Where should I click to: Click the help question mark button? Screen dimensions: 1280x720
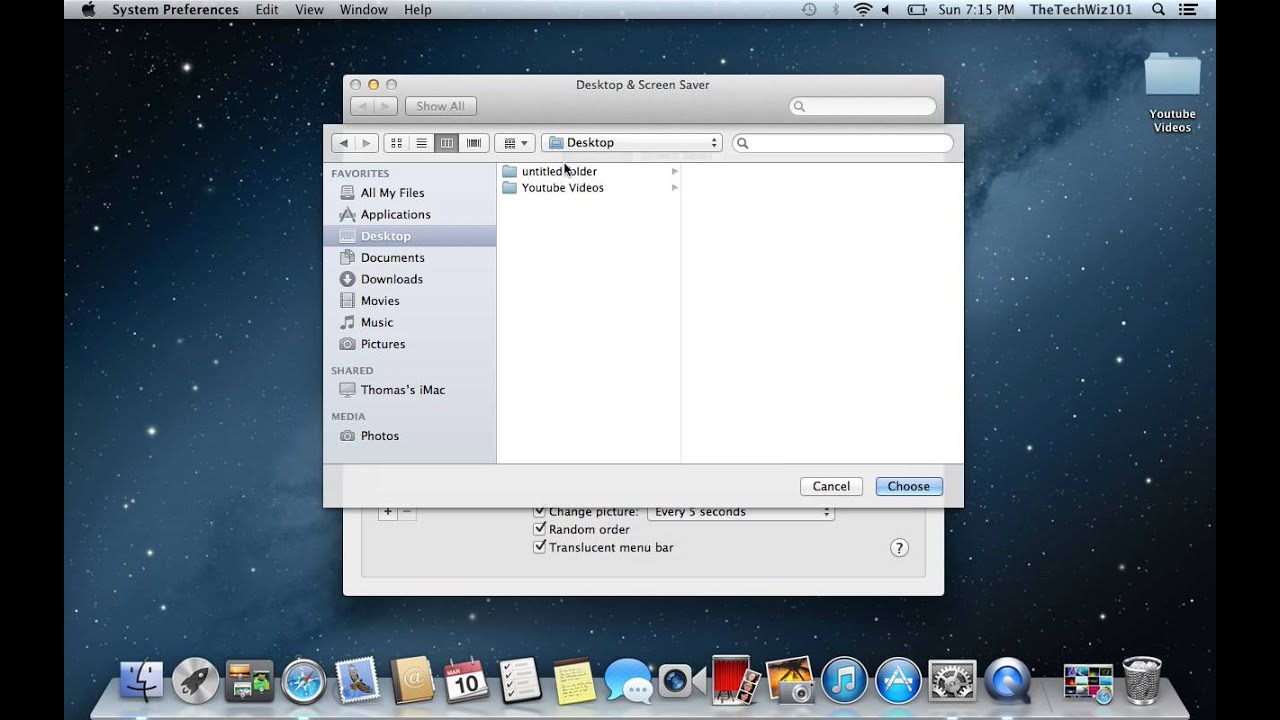(899, 548)
